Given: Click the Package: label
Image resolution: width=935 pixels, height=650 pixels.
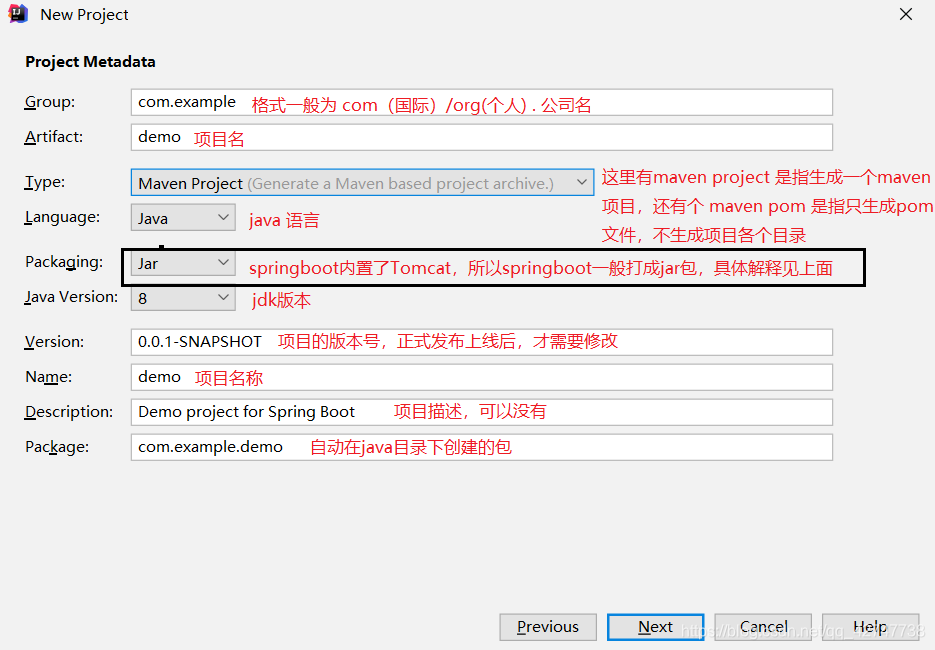Looking at the screenshot, I should click(x=57, y=447).
